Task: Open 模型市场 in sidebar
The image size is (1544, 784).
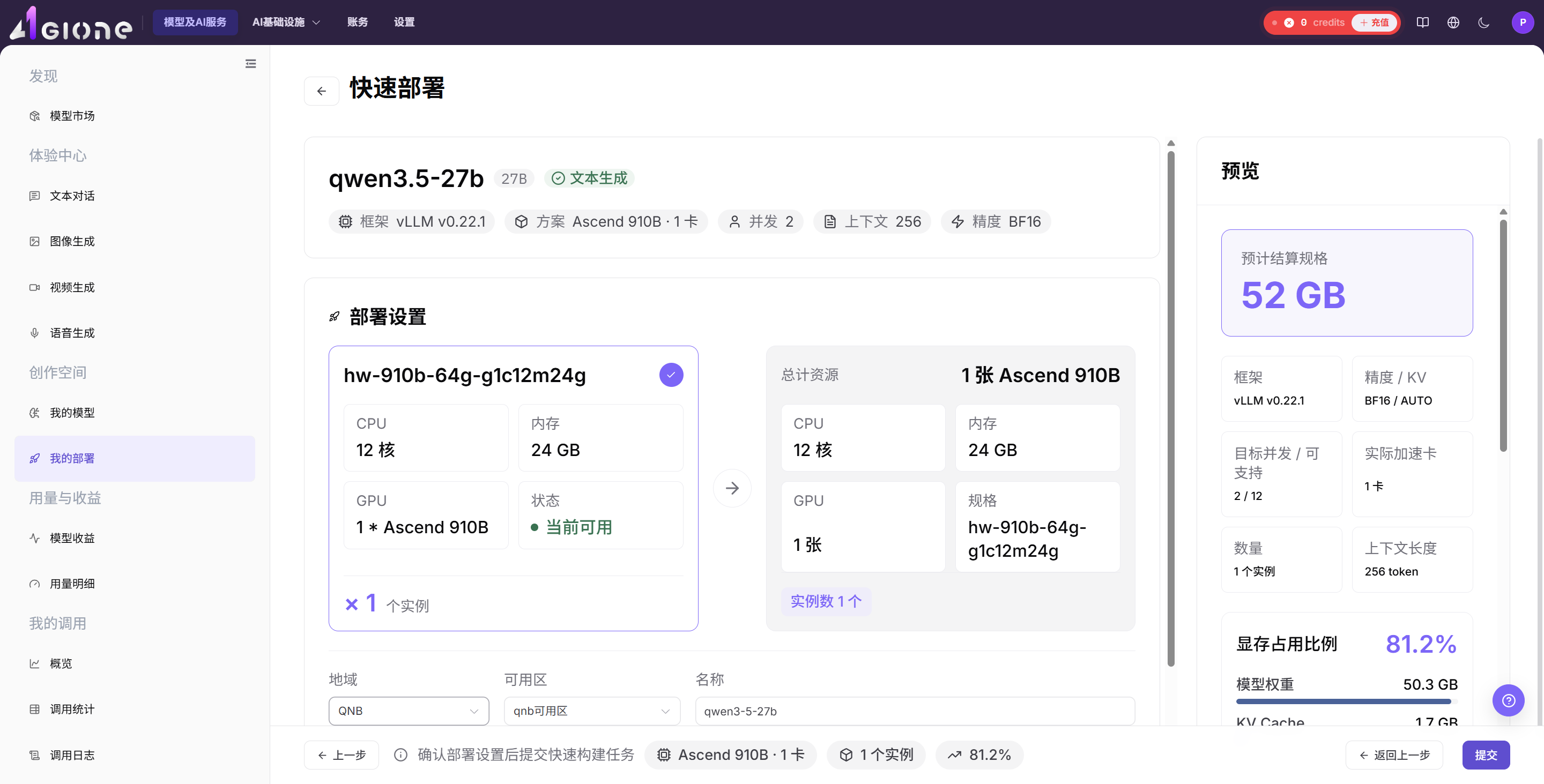Action: pyautogui.click(x=135, y=116)
